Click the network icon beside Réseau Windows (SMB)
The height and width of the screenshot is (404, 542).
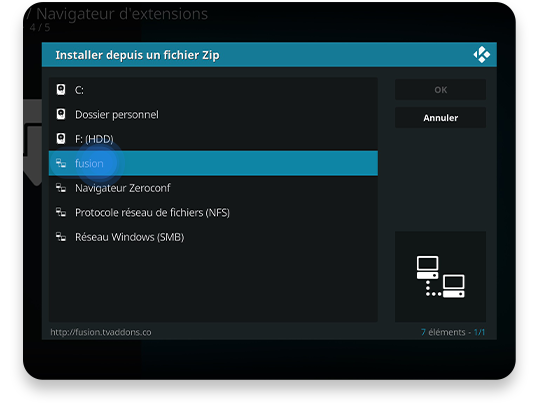point(61,237)
